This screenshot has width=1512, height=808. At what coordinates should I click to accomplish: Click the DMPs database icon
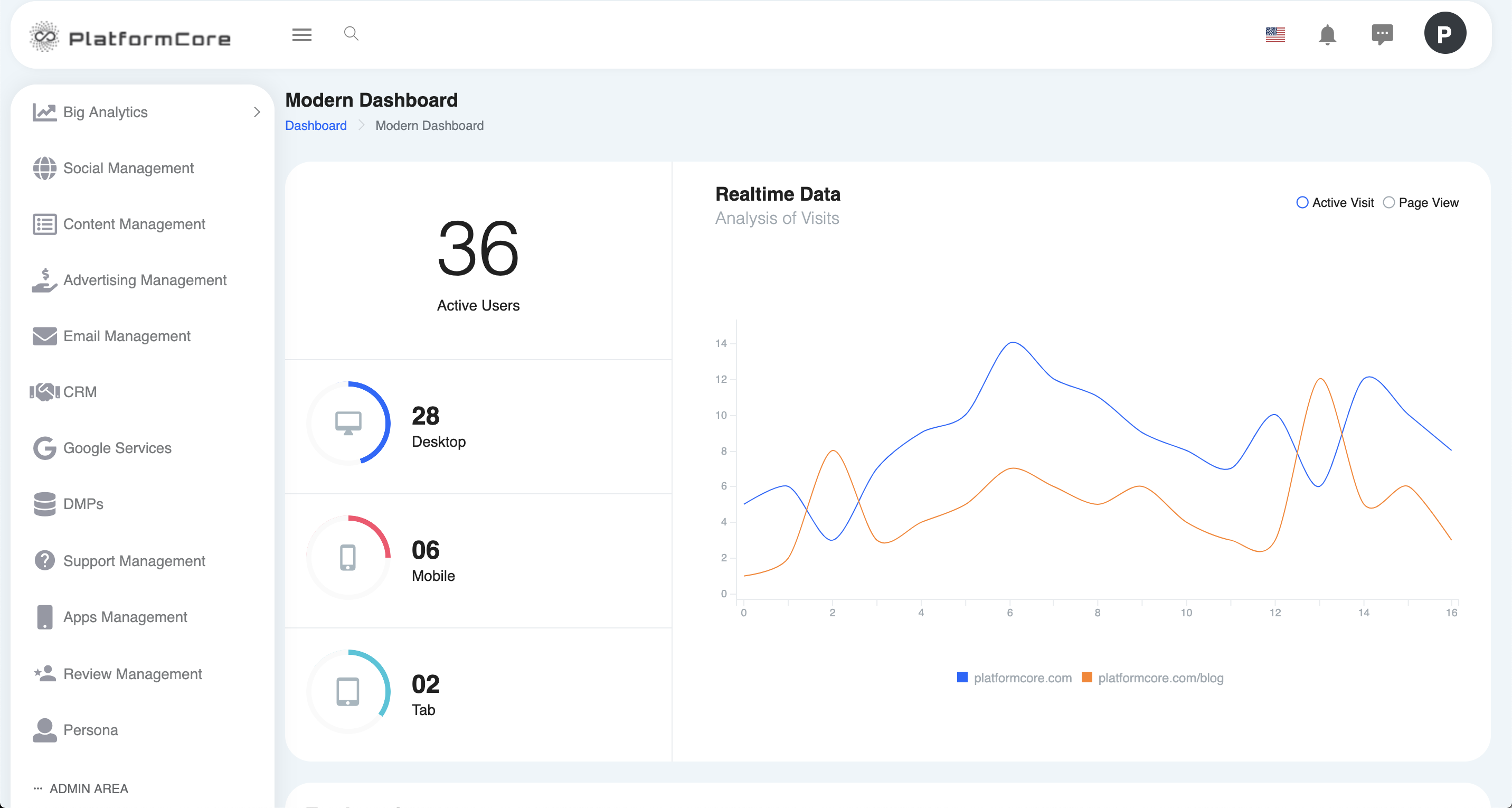coord(44,504)
